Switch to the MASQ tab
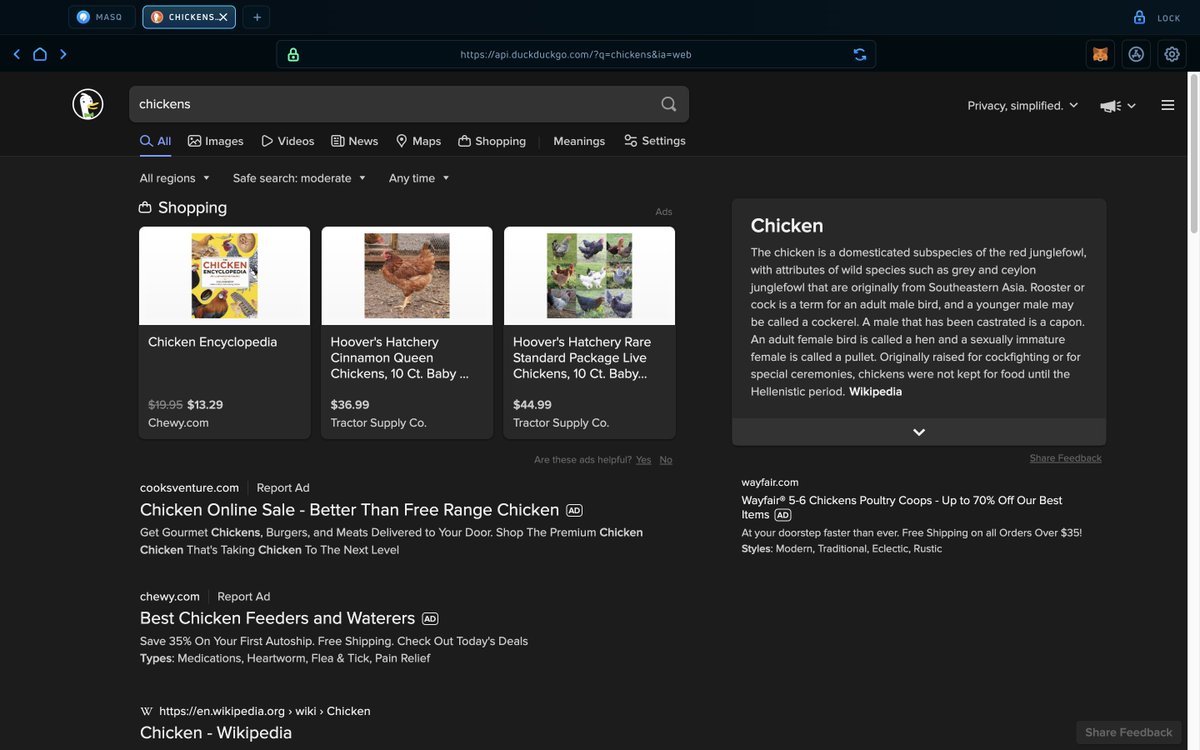The height and width of the screenshot is (750, 1200). [102, 17]
